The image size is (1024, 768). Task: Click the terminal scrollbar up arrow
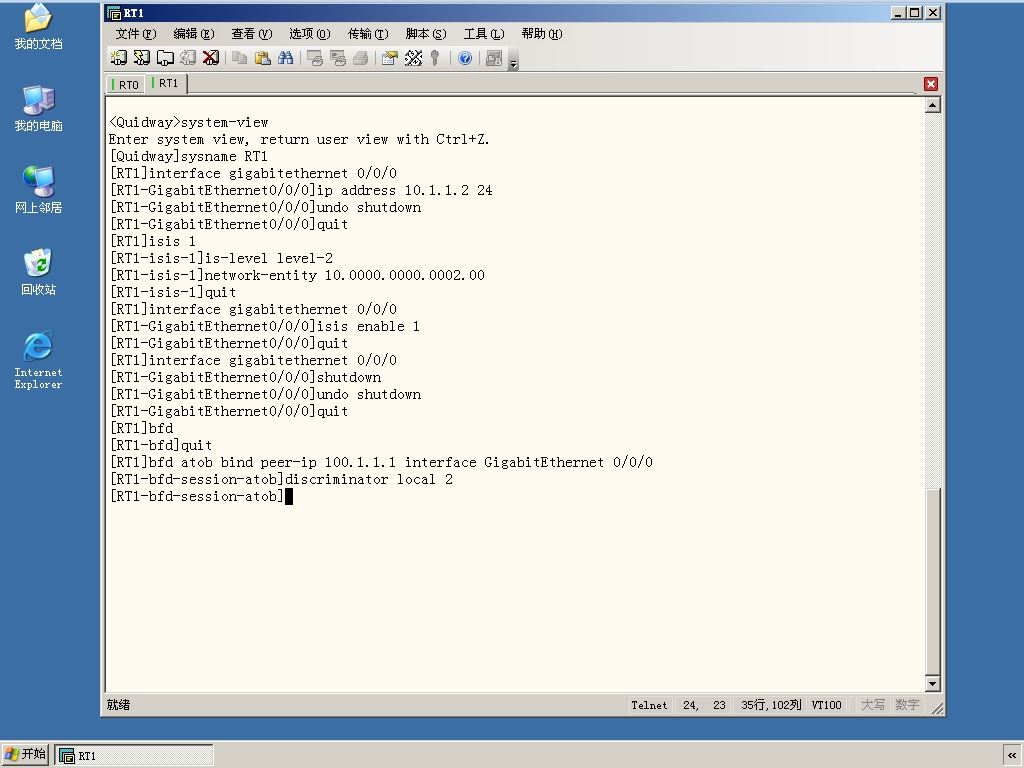(933, 105)
